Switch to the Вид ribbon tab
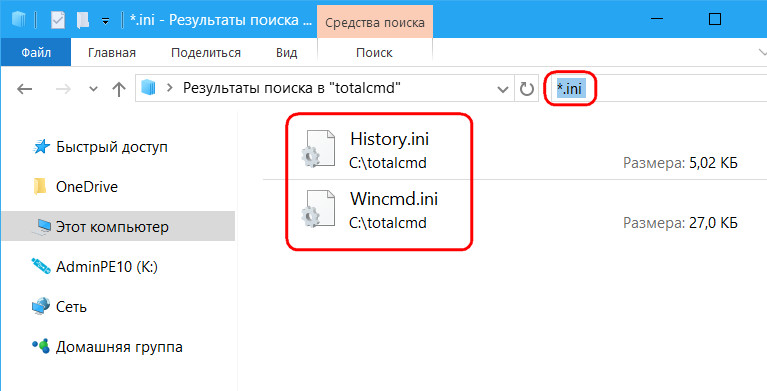The image size is (767, 391). pos(286,52)
